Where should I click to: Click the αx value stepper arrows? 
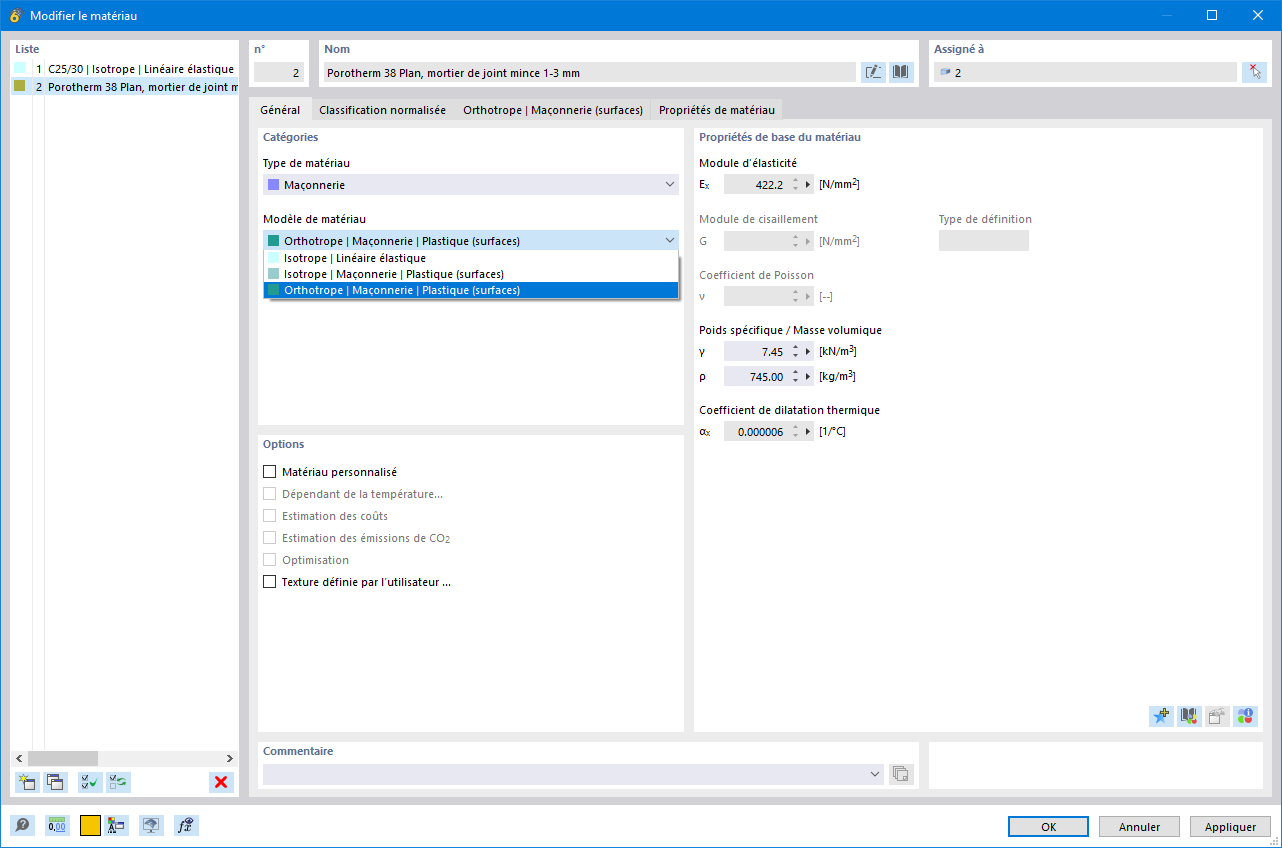pos(795,432)
